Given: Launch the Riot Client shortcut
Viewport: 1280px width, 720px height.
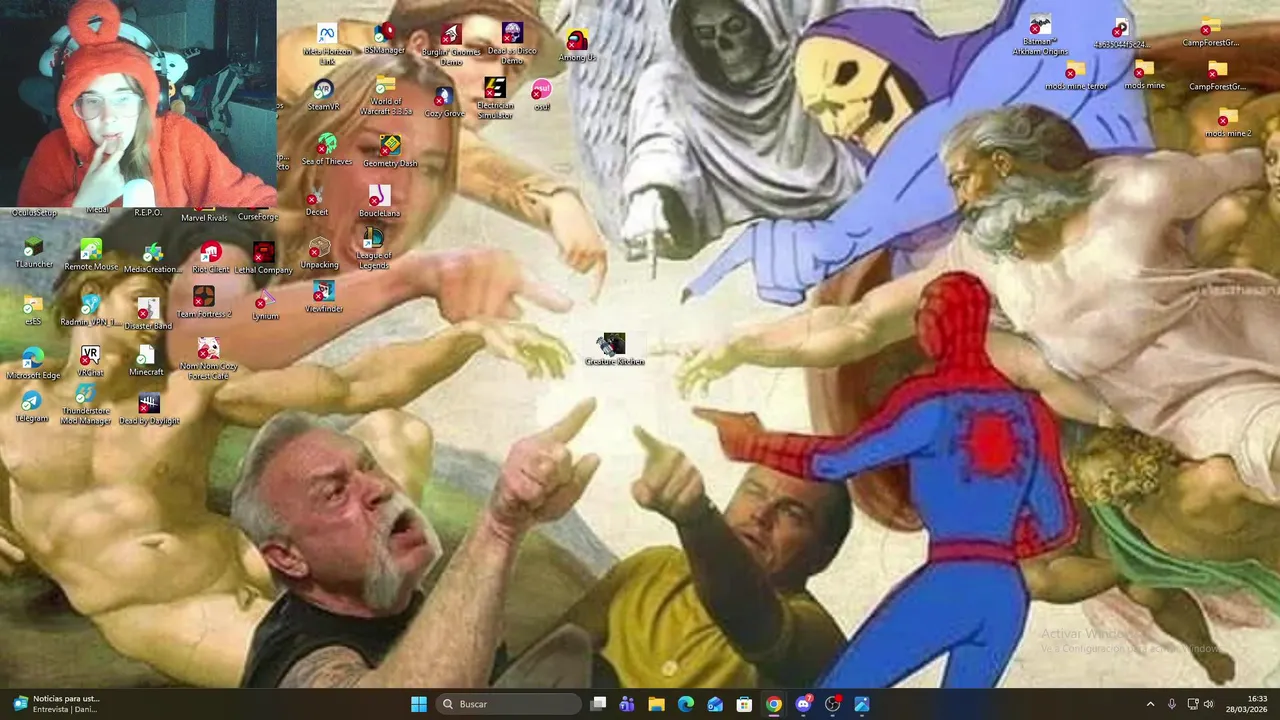Looking at the screenshot, I should [x=210, y=258].
